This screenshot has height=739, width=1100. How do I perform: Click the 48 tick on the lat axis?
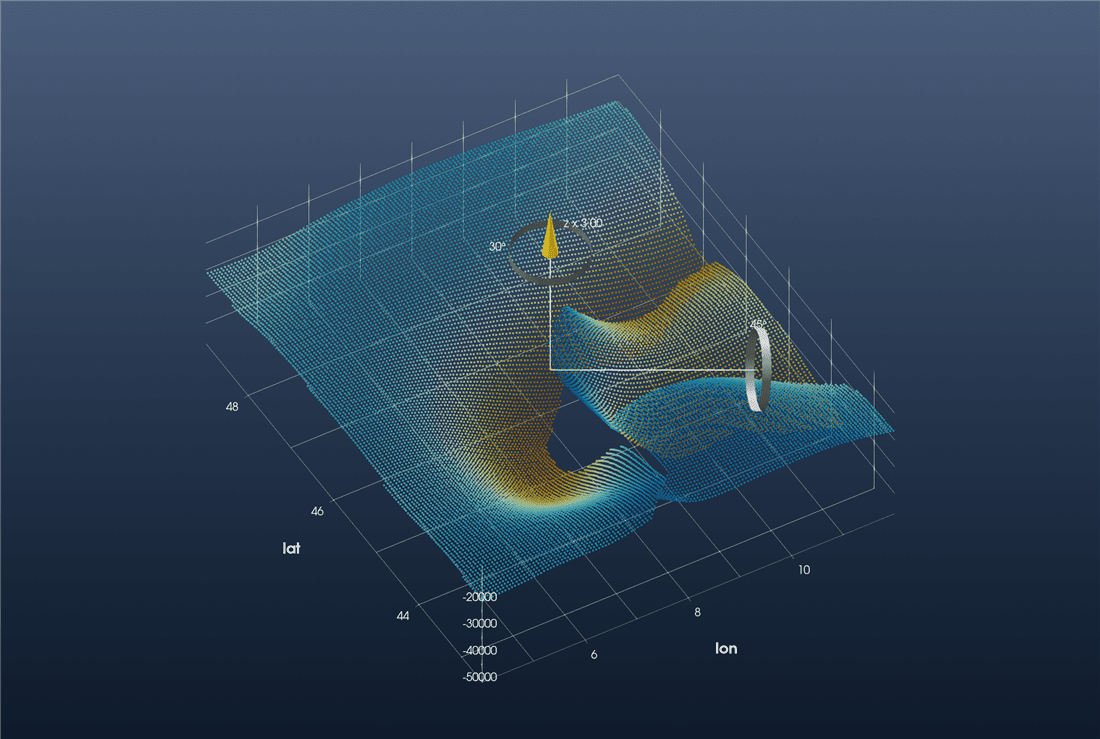tap(232, 406)
